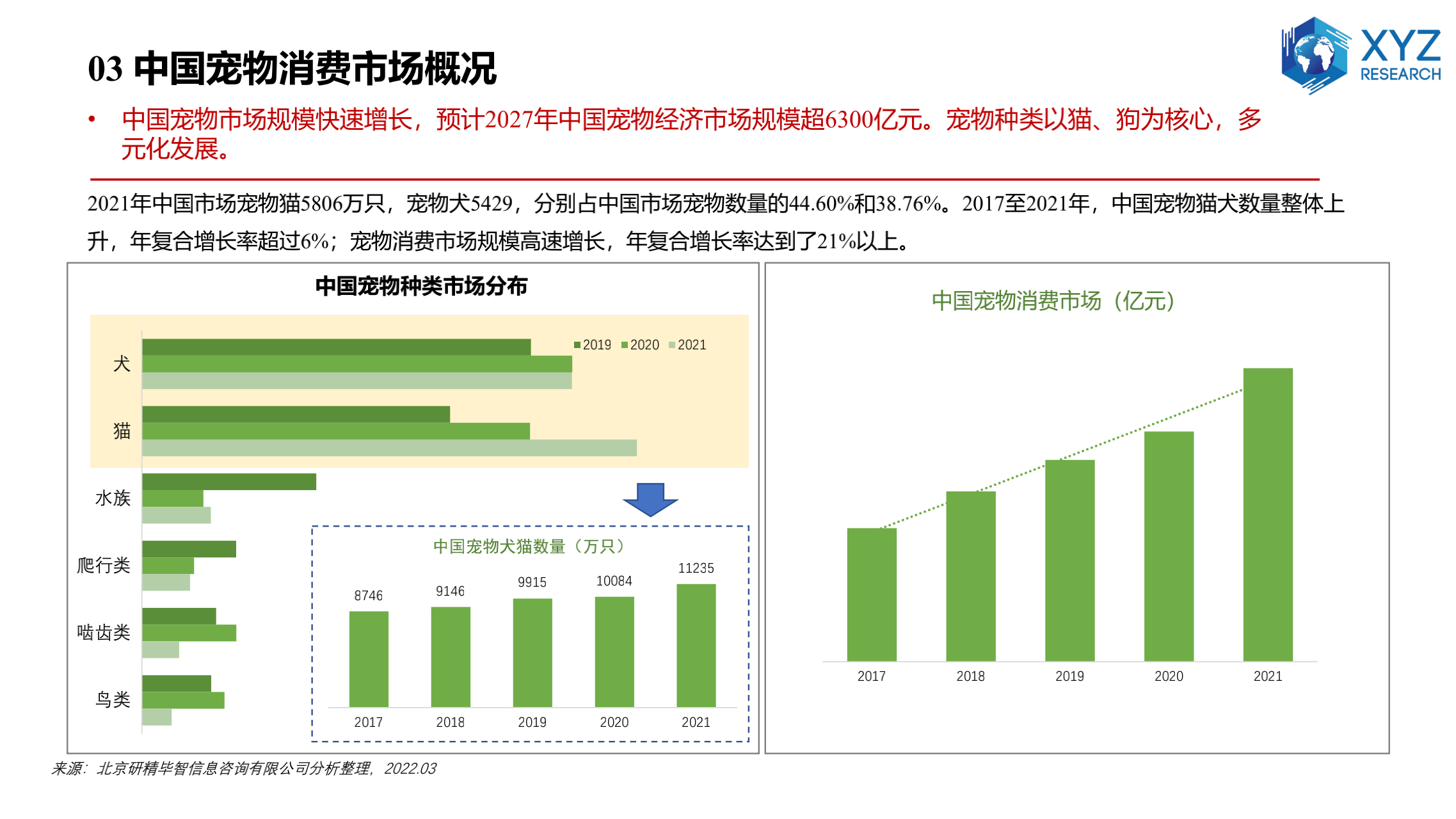Select the 8746 bar for 2017
Viewport: 1456px width, 819px height.
coord(369,659)
